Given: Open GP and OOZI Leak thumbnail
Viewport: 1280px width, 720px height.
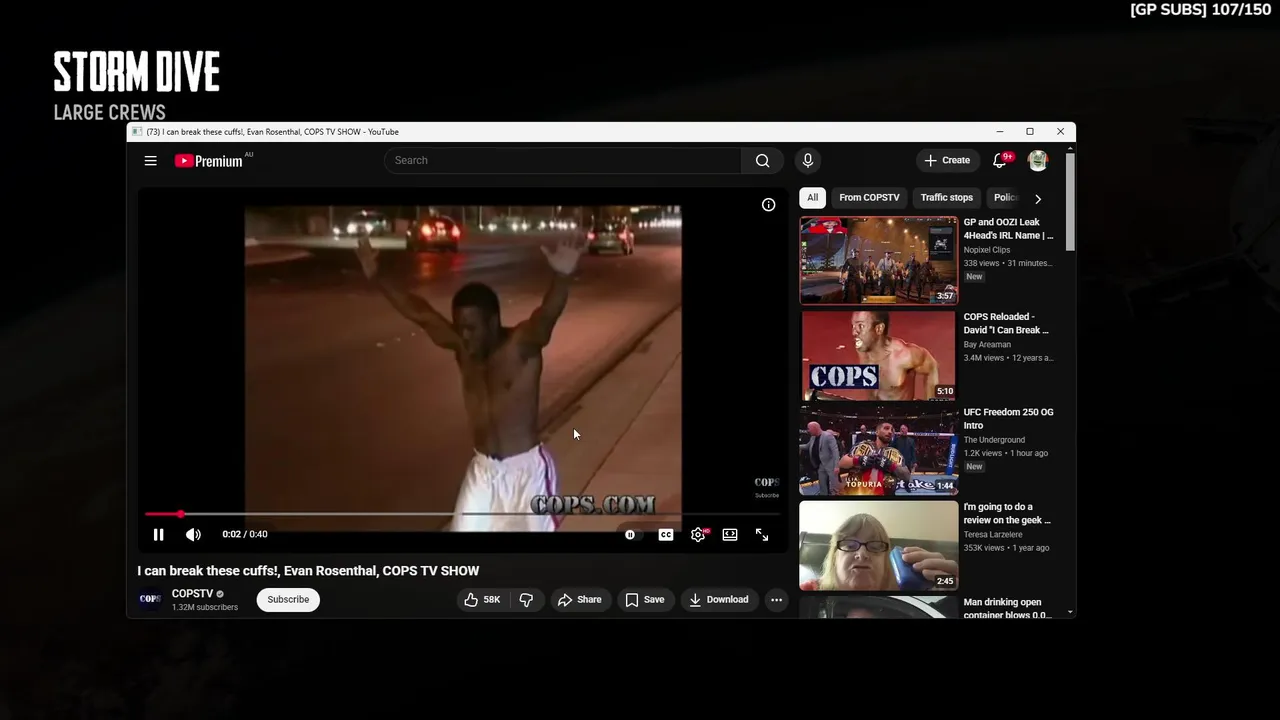Looking at the screenshot, I should point(879,260).
